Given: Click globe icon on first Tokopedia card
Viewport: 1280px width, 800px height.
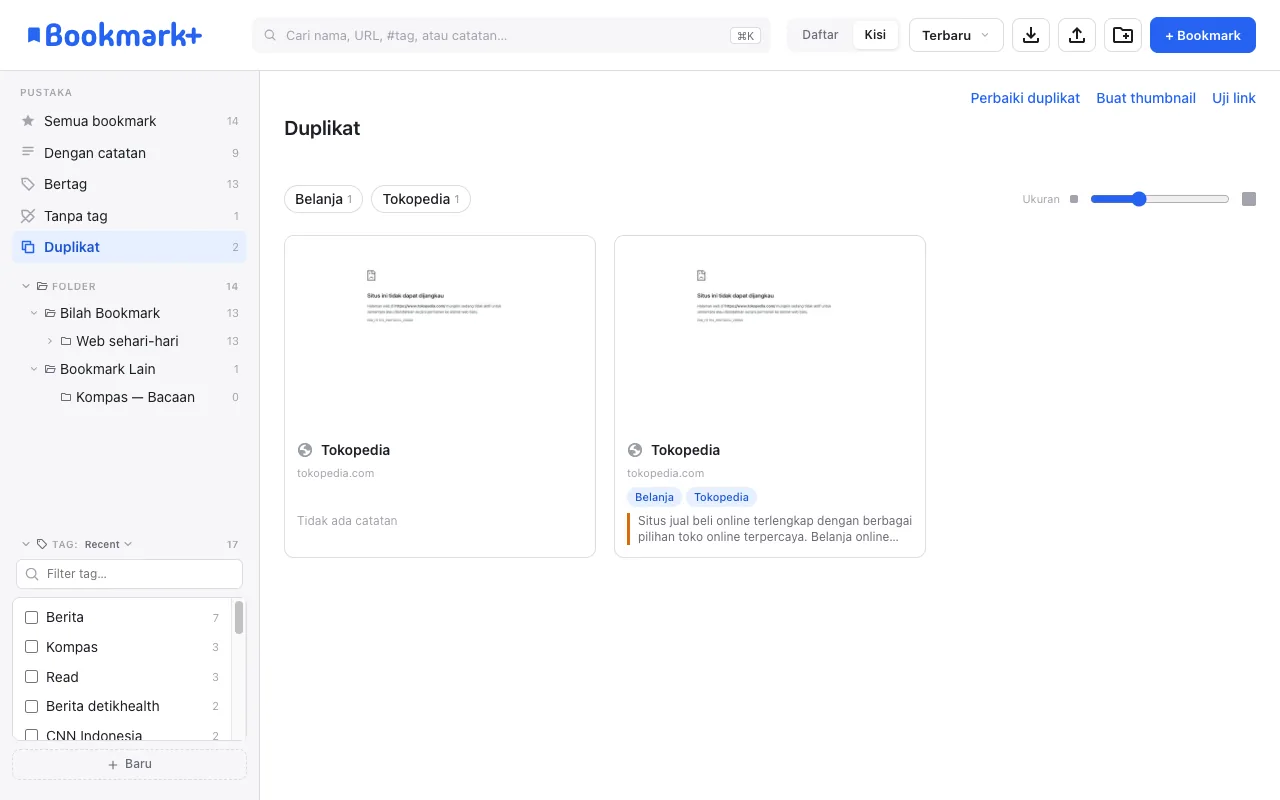Looking at the screenshot, I should coord(305,450).
